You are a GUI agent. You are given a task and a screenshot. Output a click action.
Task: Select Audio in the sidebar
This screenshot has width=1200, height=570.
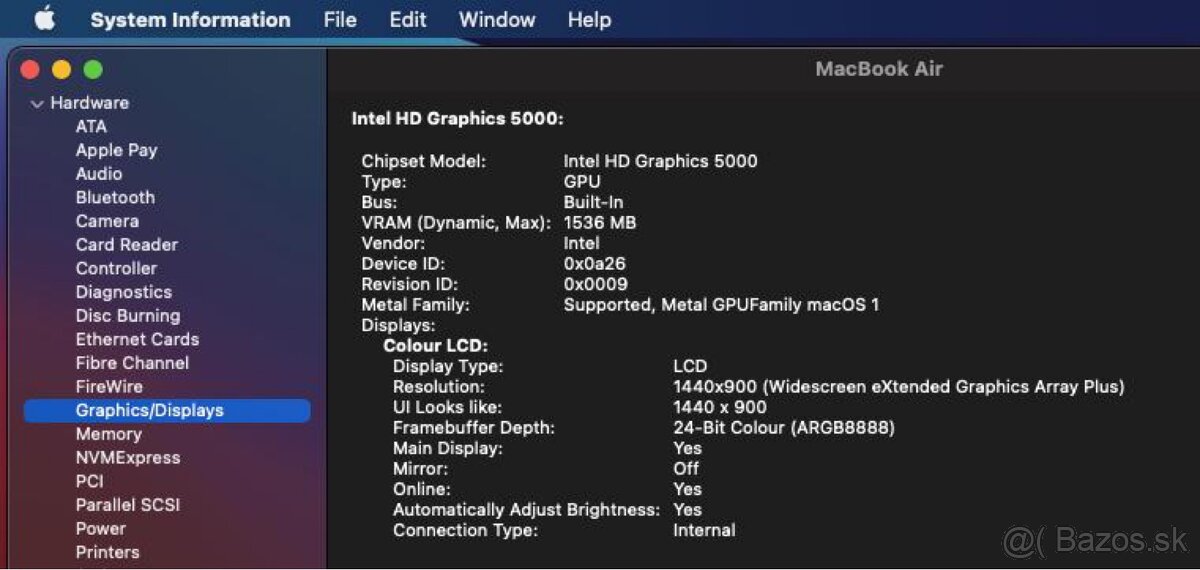coord(99,173)
